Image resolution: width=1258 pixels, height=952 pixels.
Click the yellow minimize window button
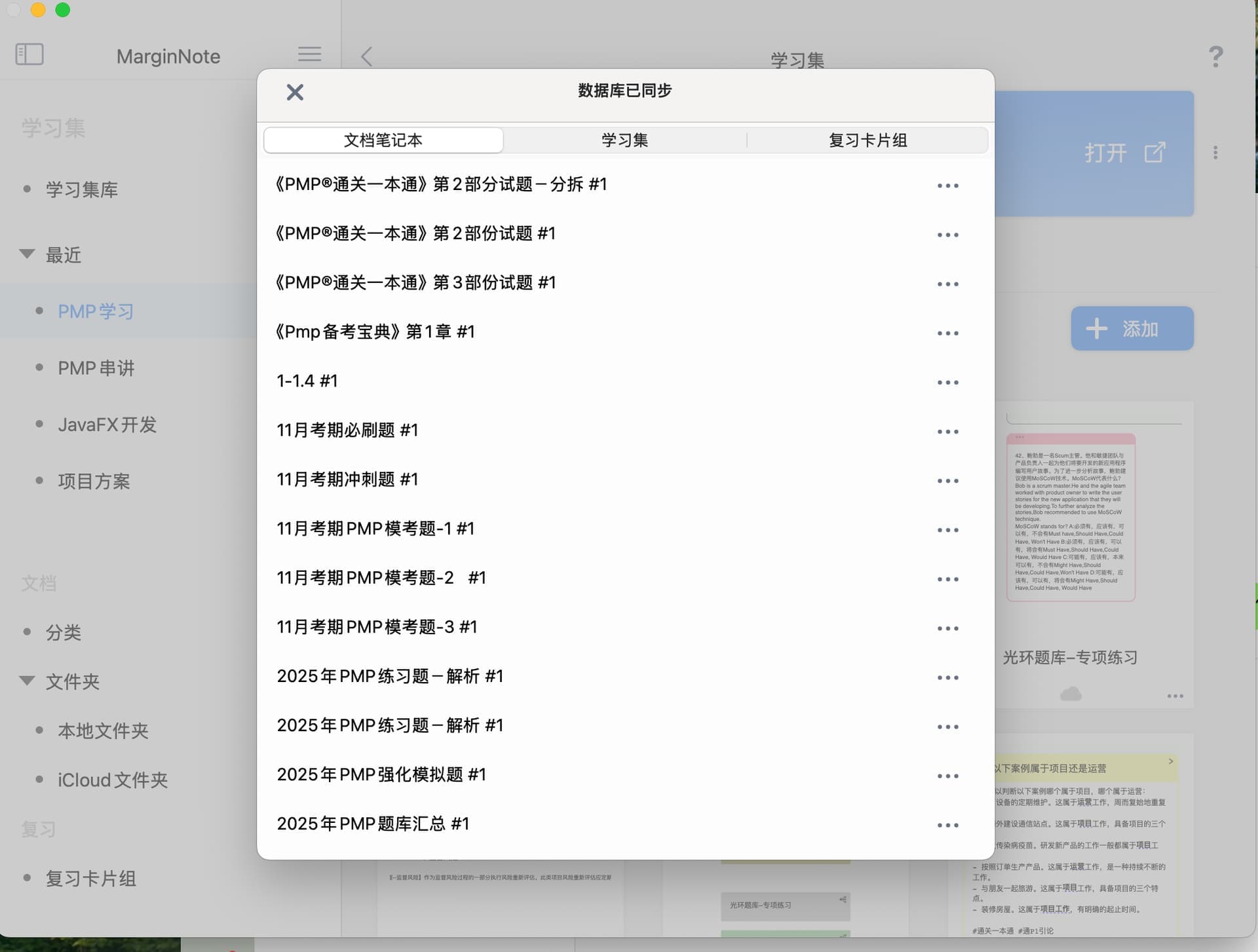click(38, 9)
